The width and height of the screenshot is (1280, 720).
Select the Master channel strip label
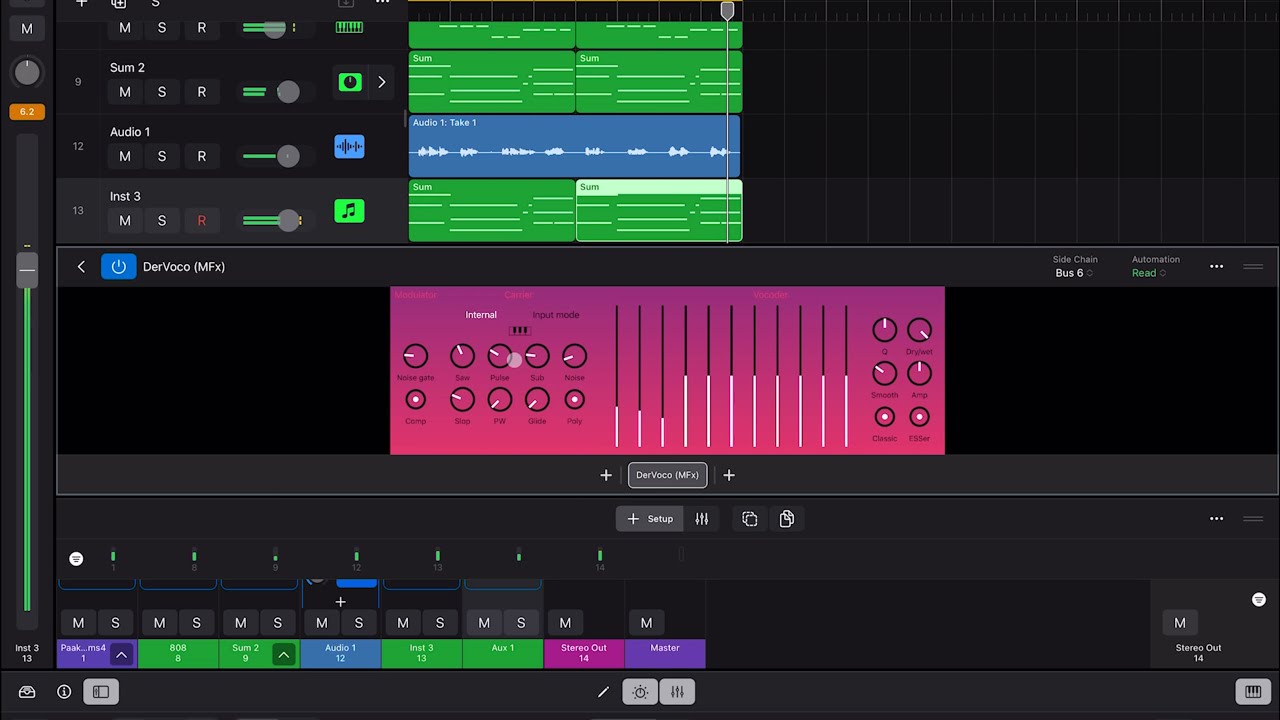665,654
